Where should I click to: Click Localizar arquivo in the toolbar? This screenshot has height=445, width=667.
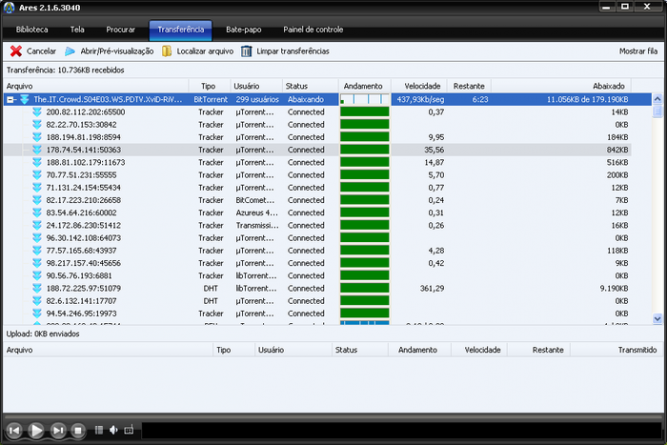198,50
